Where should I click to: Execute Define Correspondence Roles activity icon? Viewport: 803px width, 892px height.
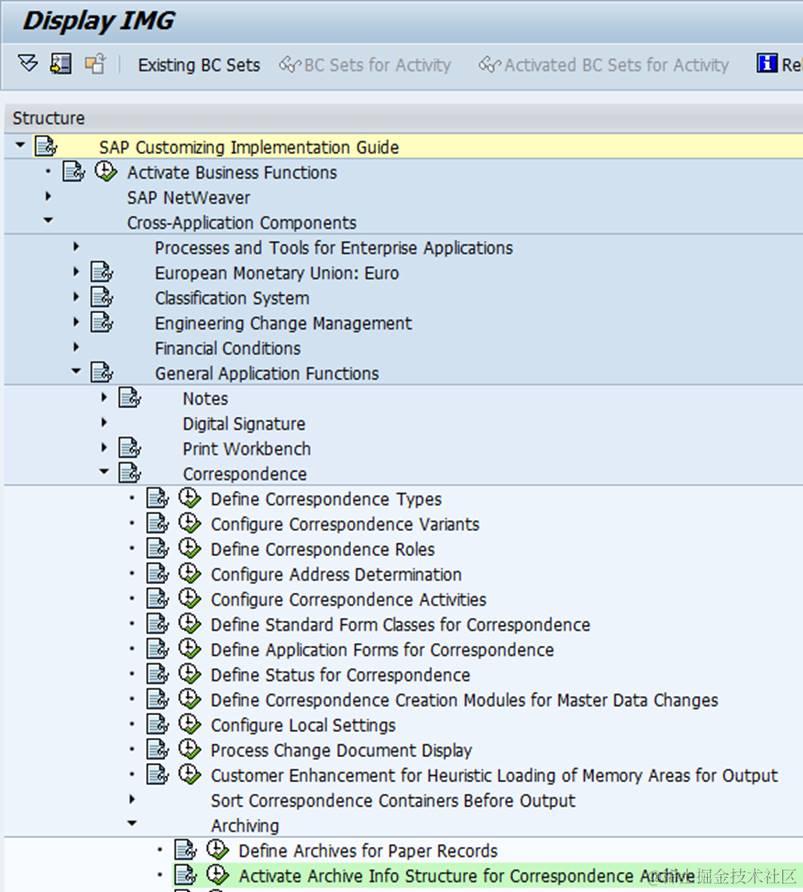point(189,548)
